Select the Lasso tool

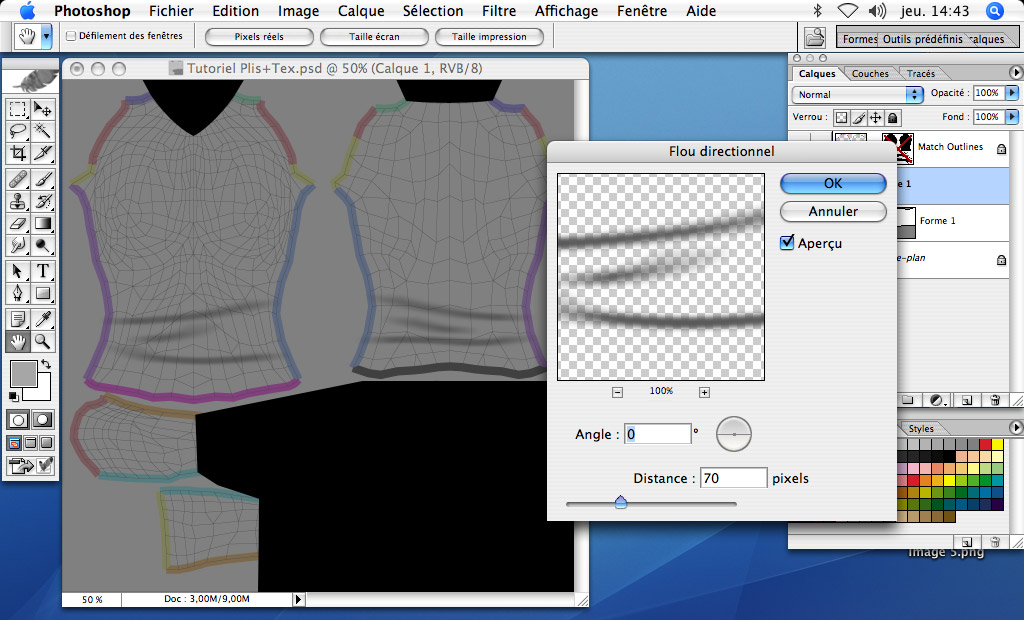pos(18,131)
